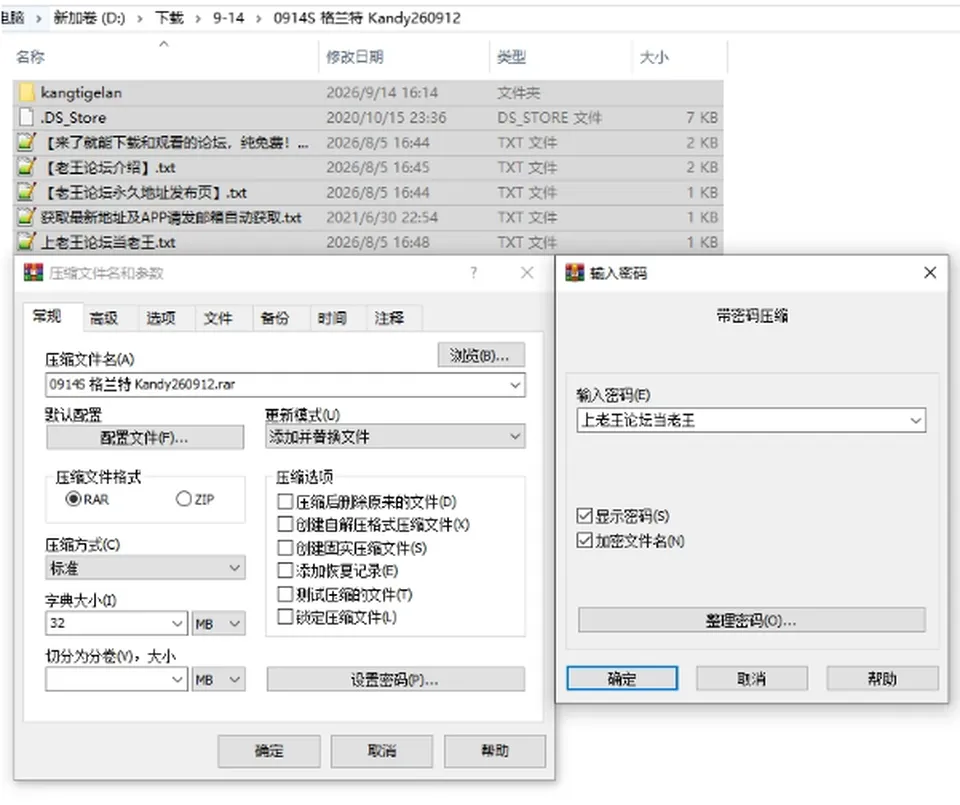Select the kangtigelan folder name

click(81, 92)
